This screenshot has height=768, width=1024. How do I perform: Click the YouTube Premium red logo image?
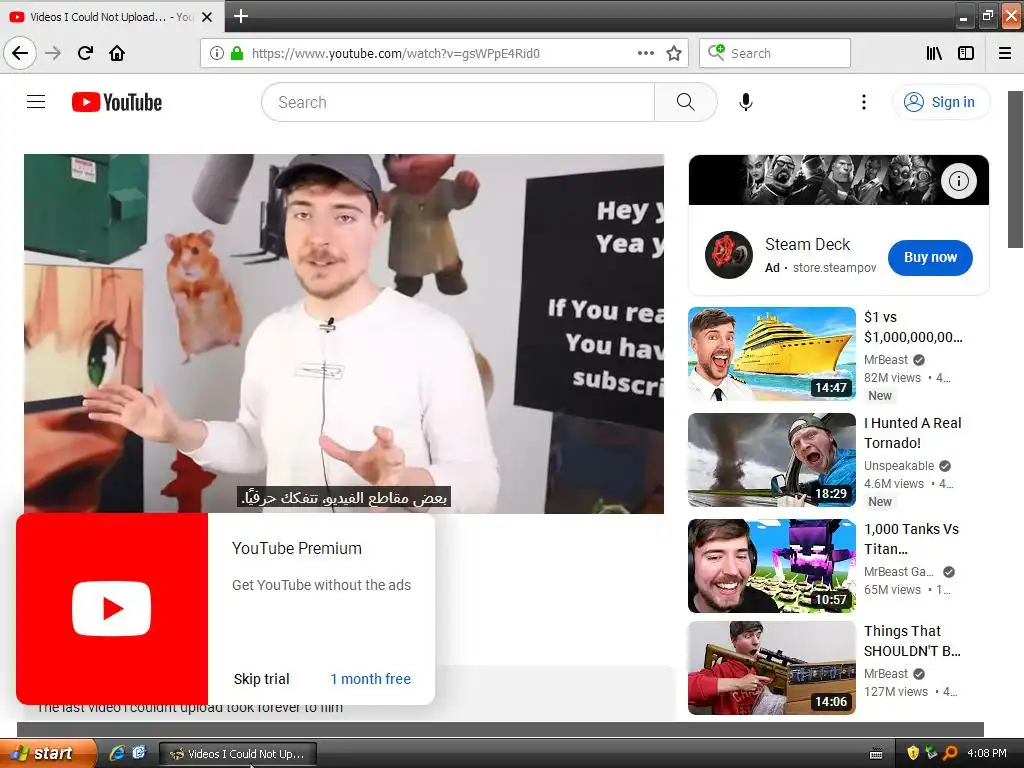[112, 609]
